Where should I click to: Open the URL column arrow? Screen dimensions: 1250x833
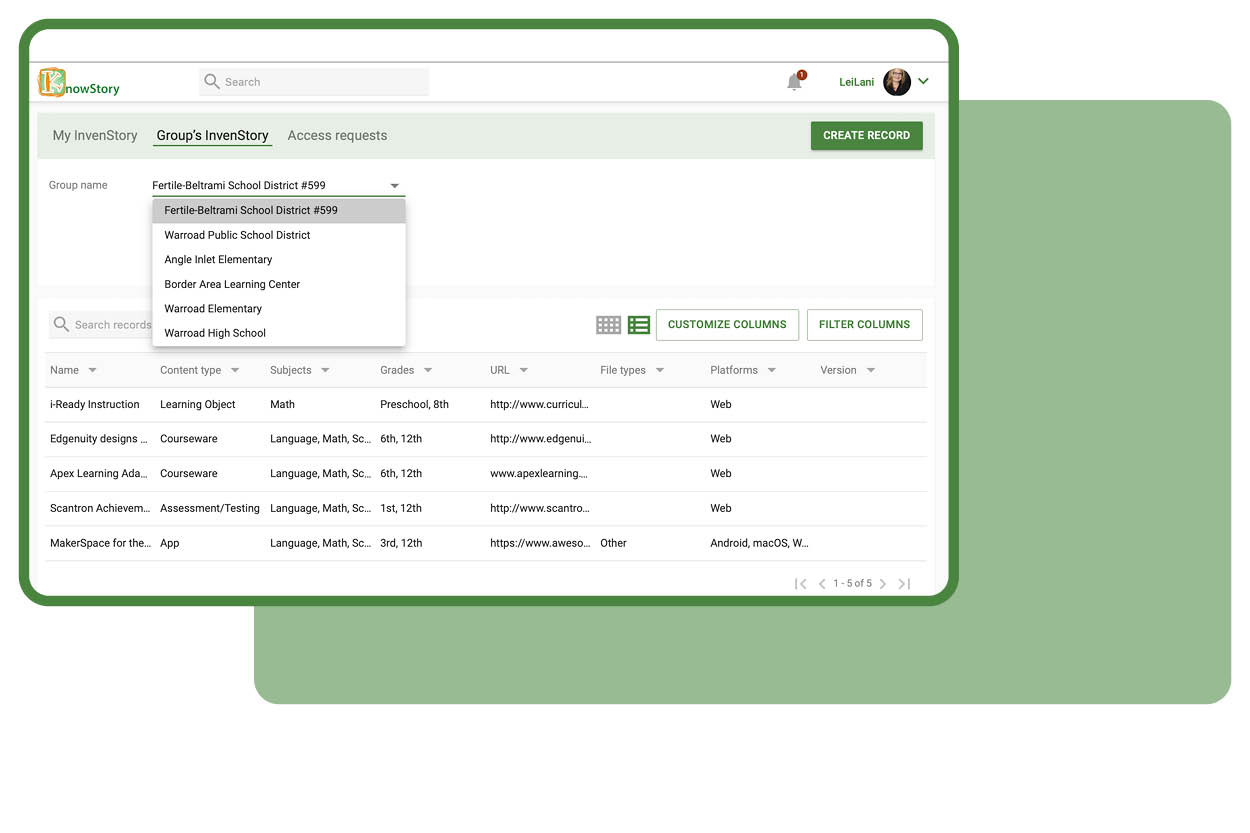(523, 370)
